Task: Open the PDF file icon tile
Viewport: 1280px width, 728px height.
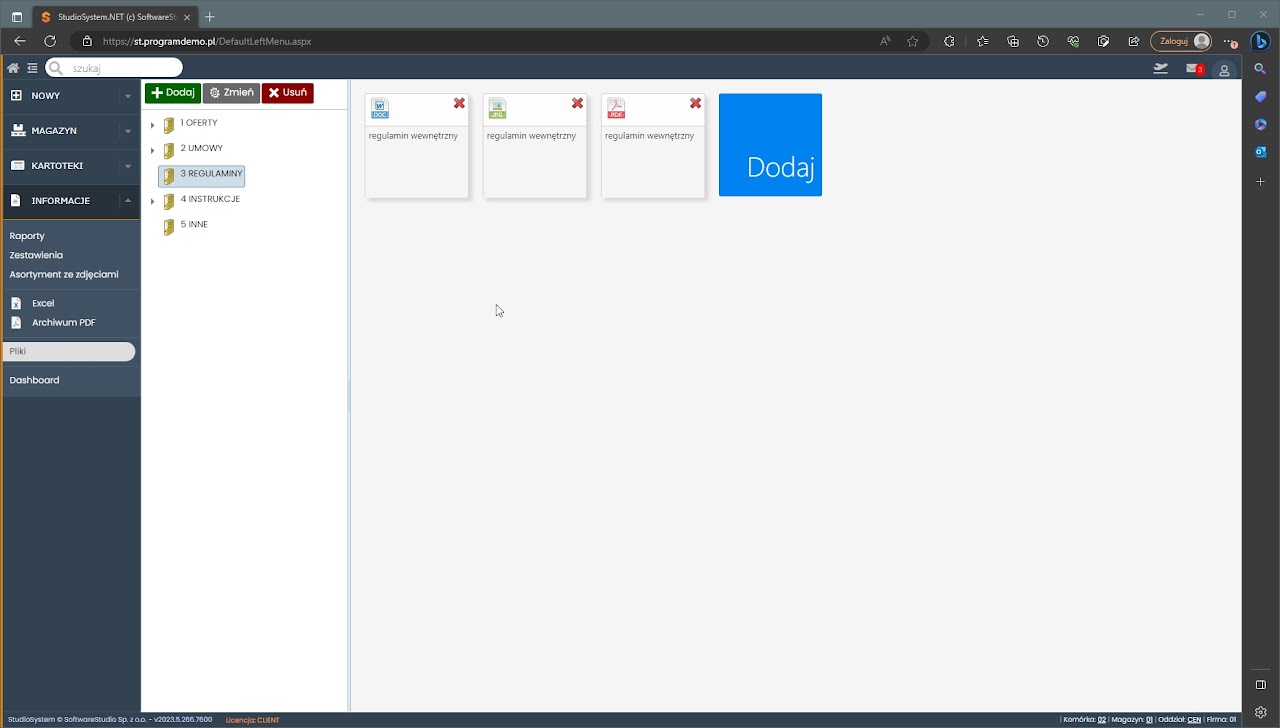Action: pyautogui.click(x=616, y=109)
